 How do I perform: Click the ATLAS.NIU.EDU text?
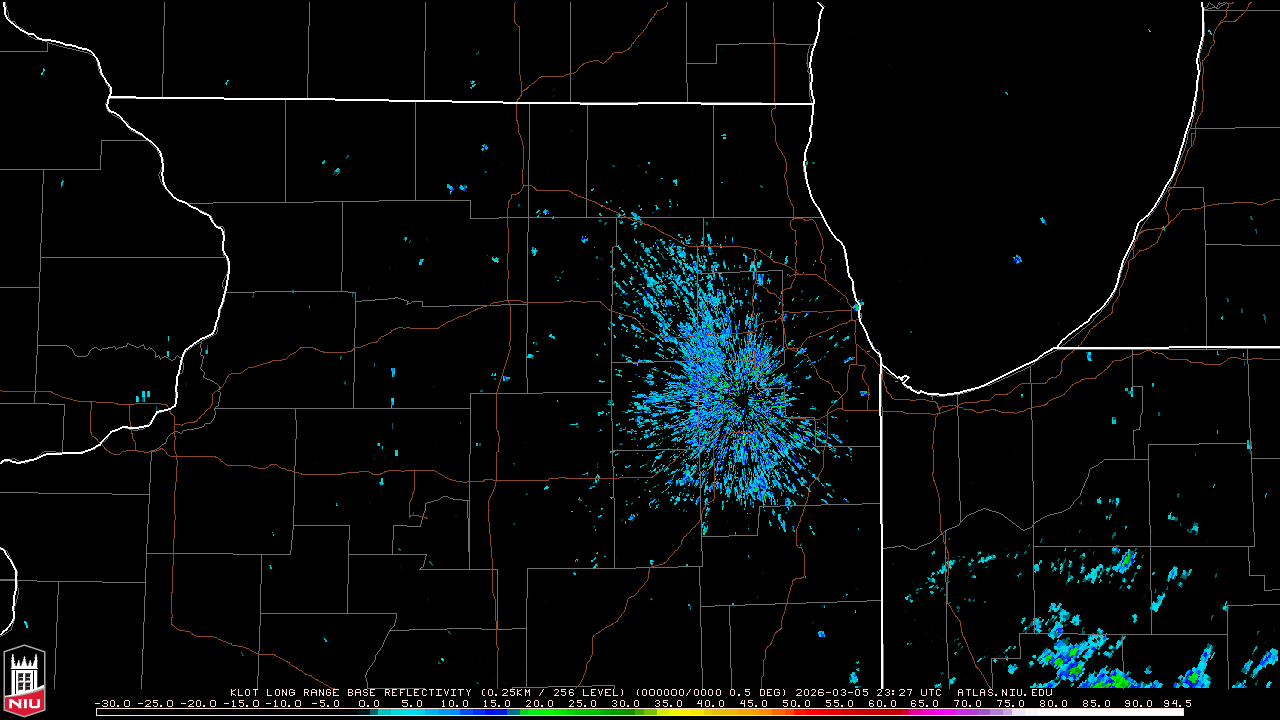1004,692
